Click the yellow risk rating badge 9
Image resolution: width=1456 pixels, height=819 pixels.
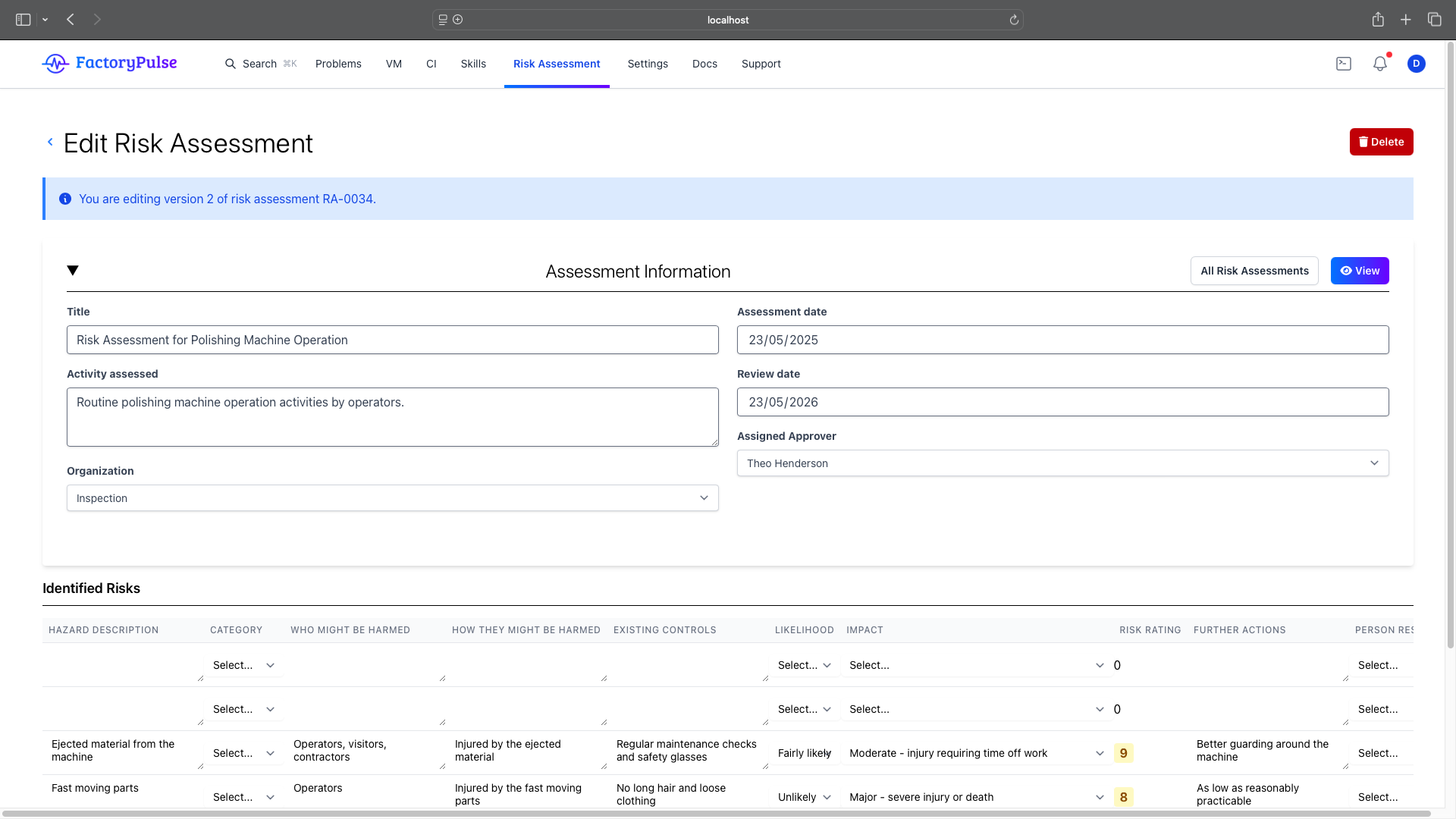(x=1123, y=753)
